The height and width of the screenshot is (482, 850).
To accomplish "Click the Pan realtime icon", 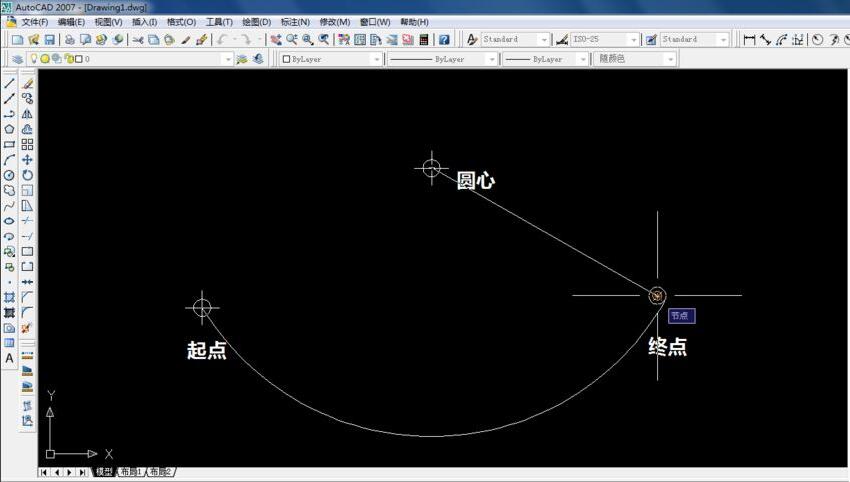I will [x=276, y=40].
